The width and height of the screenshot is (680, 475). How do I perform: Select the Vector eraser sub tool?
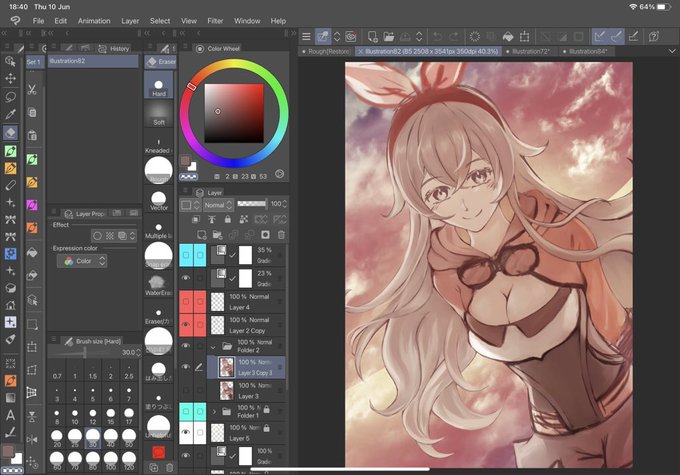tap(159, 201)
